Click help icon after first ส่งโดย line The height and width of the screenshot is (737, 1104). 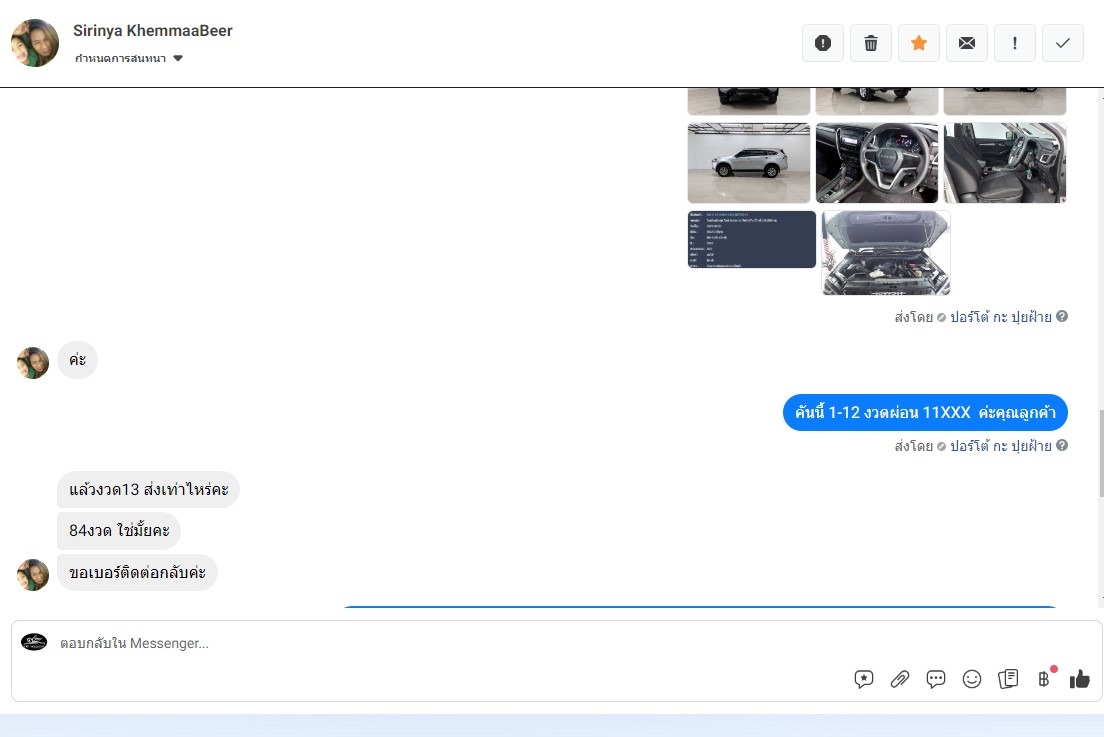1062,316
